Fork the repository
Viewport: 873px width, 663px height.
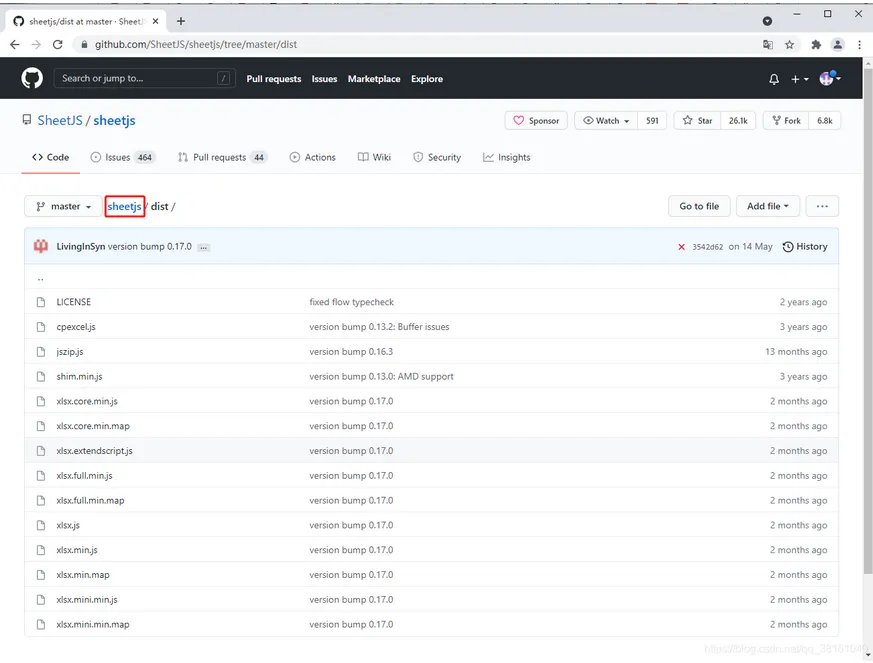(x=786, y=120)
